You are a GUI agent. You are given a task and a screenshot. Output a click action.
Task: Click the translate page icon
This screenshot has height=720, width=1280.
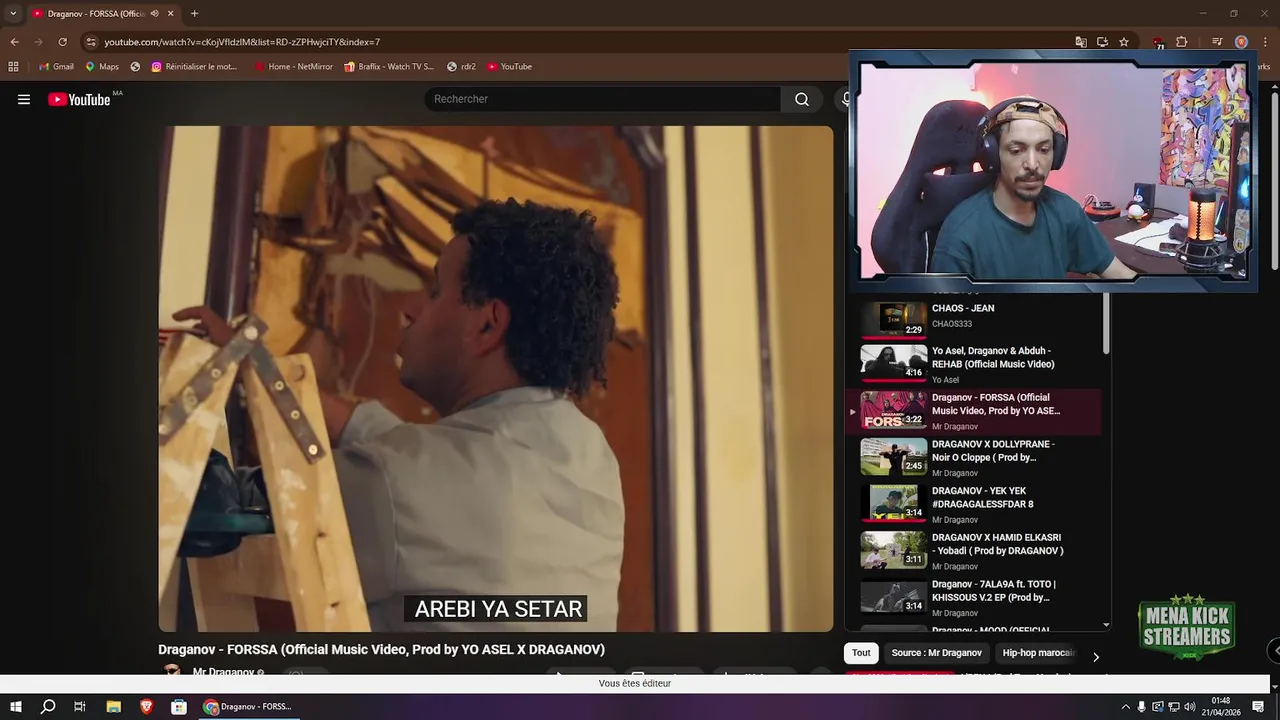(1081, 42)
